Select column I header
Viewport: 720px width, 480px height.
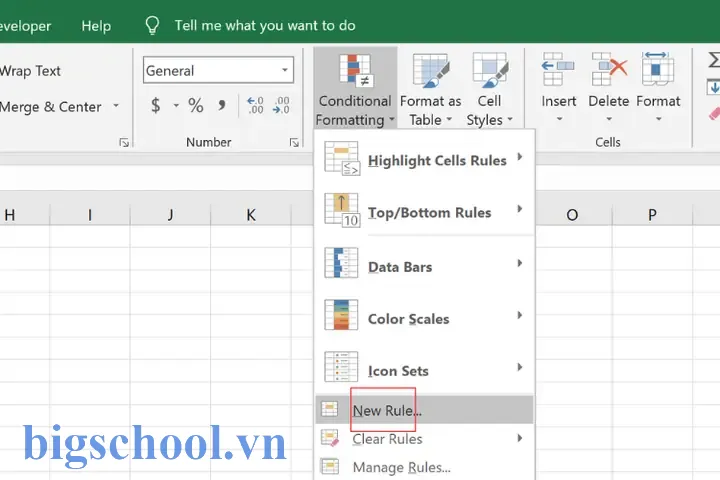(x=90, y=214)
